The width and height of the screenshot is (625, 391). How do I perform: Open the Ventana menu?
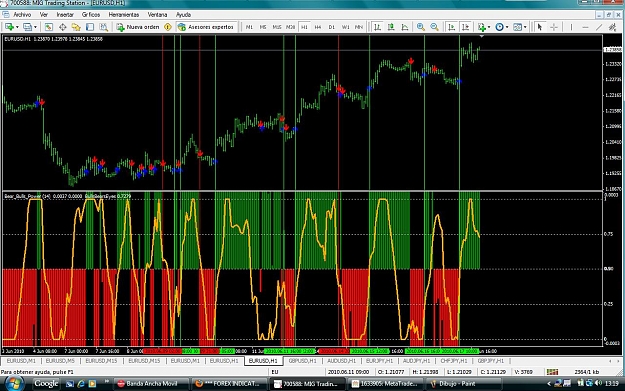(x=157, y=15)
